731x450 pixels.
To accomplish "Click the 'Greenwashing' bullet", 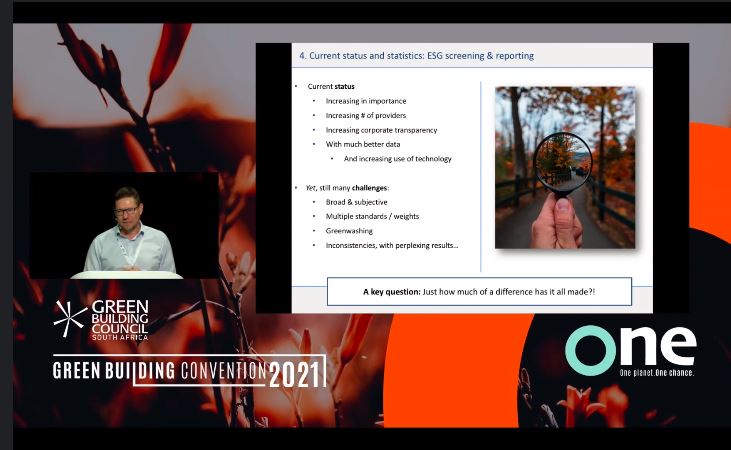I will click(349, 231).
